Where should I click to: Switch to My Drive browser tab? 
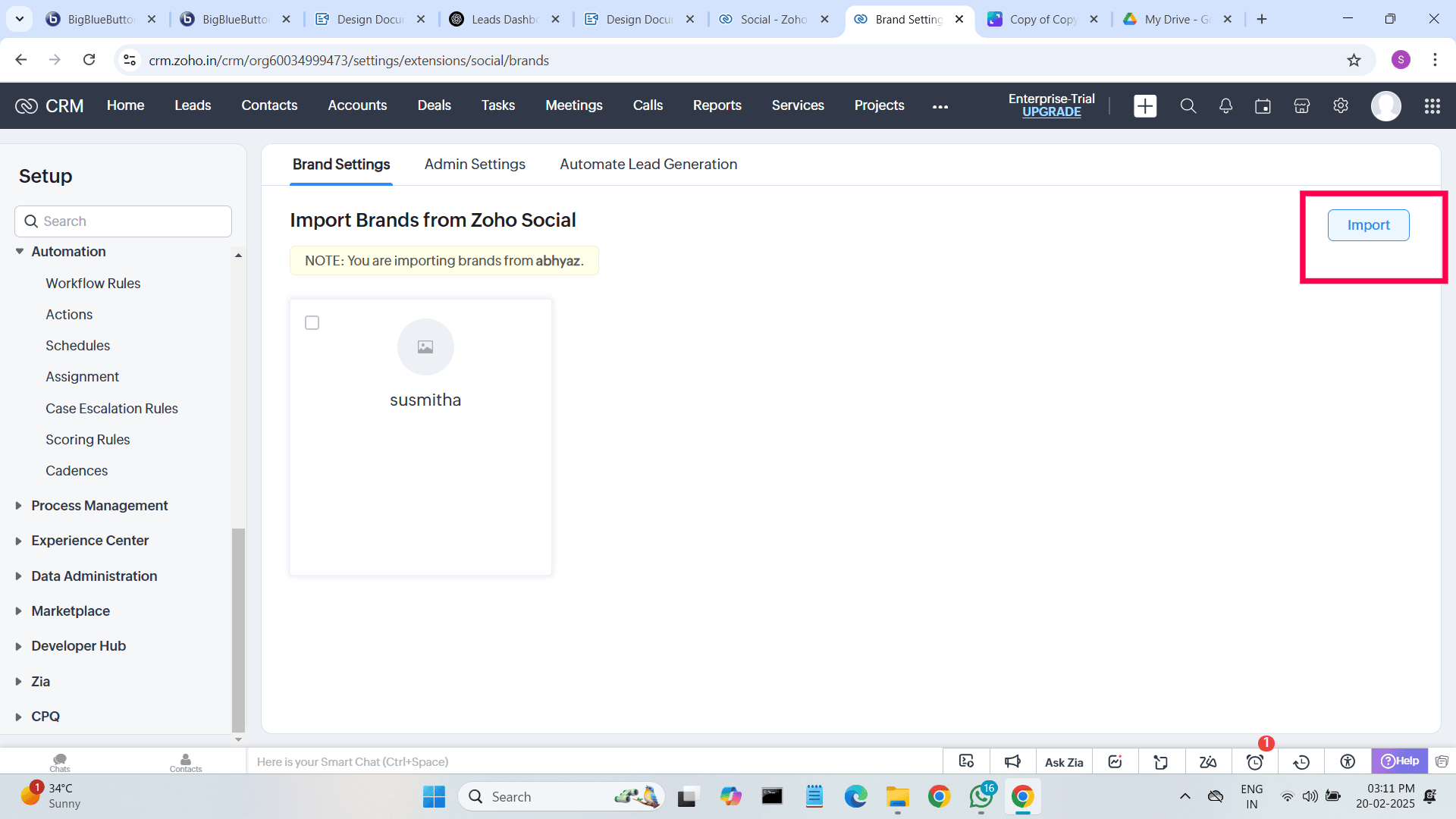click(x=1178, y=19)
